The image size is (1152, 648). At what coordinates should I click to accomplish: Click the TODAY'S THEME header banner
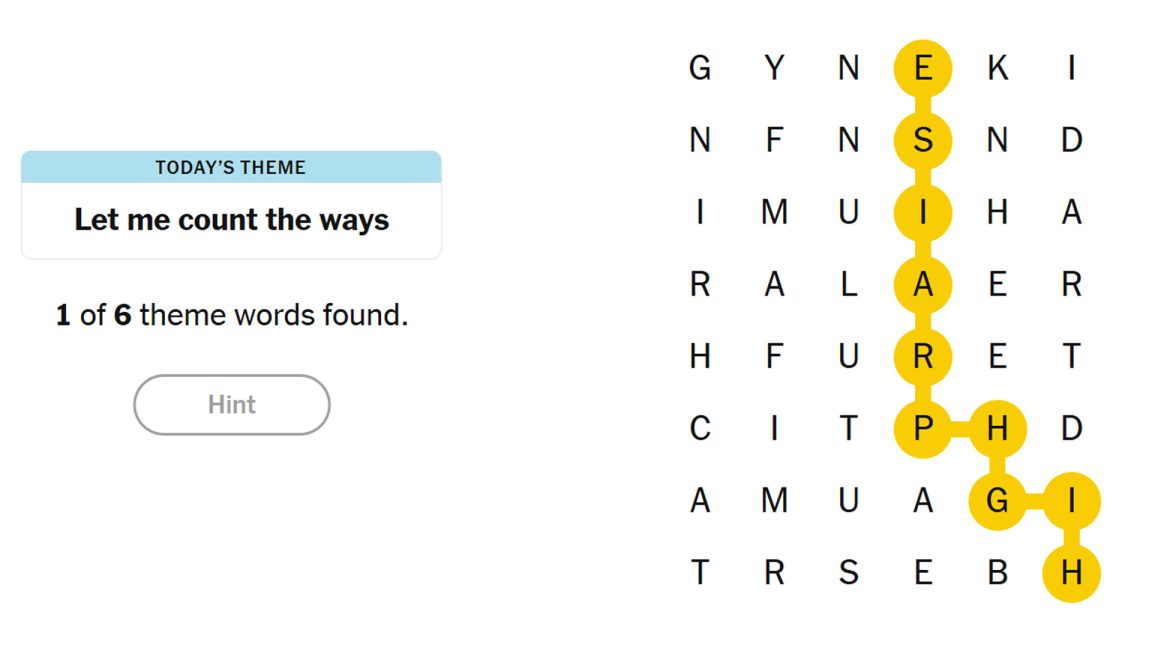coord(231,167)
